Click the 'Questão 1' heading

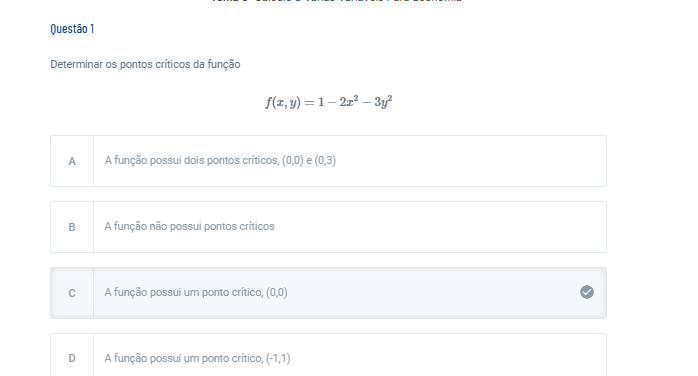[72, 29]
